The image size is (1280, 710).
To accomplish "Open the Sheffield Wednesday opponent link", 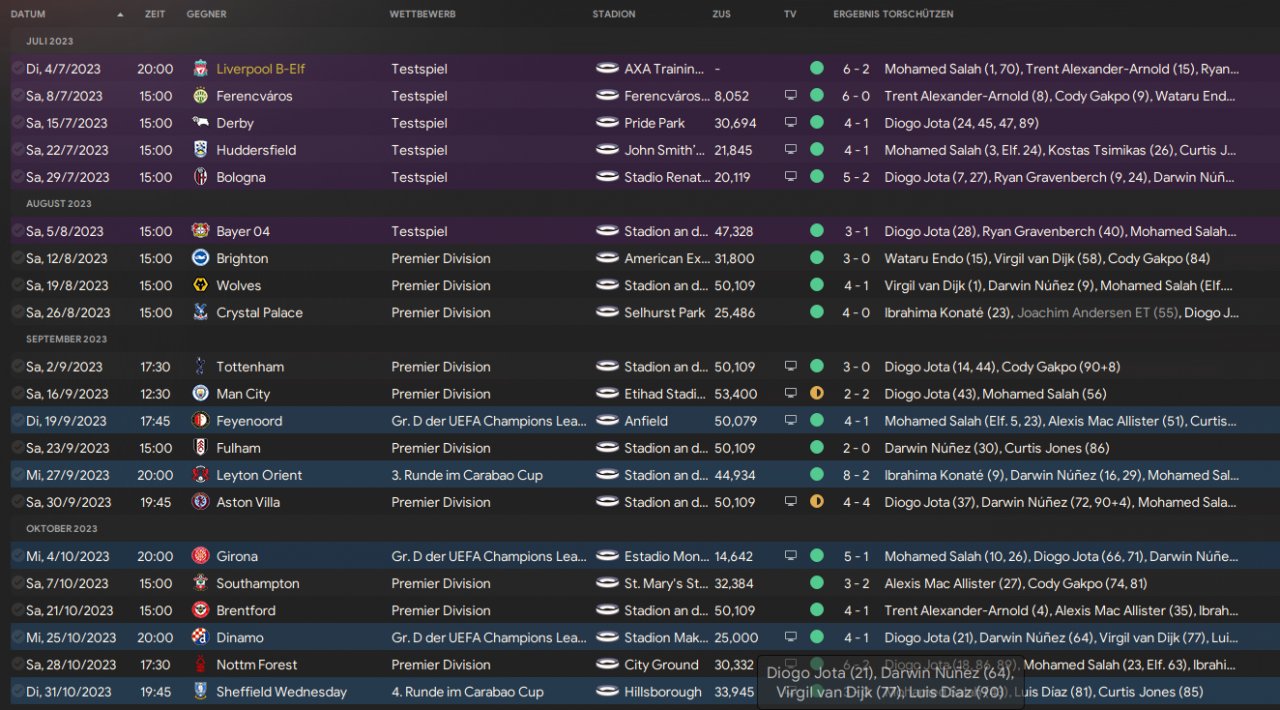I will (x=282, y=691).
